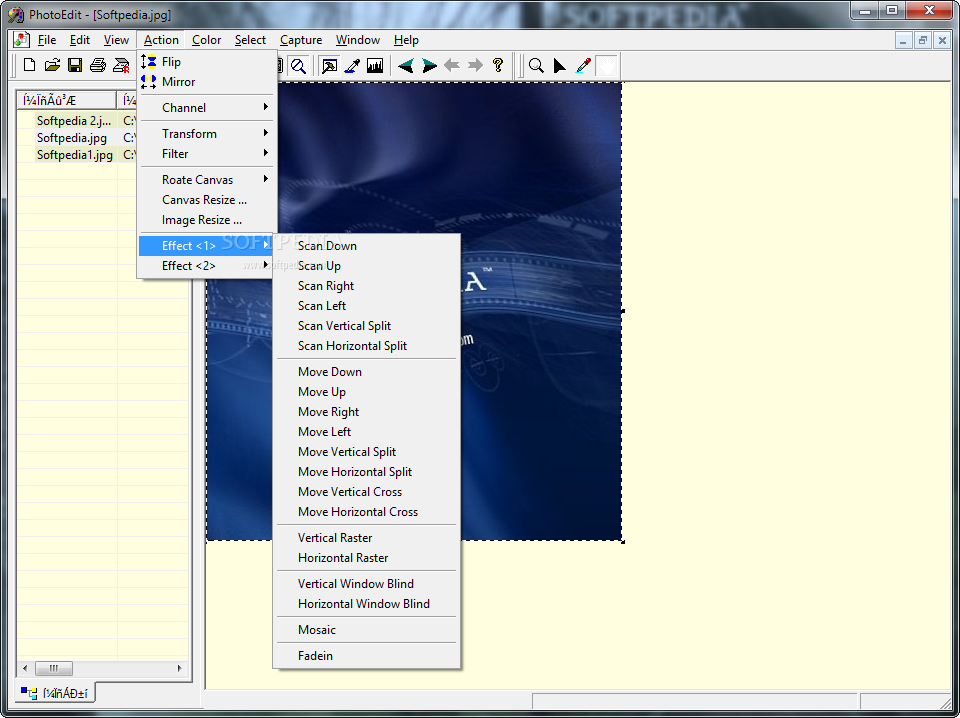Choose Canvas Resize from Action menu
The height and width of the screenshot is (718, 960).
pos(206,200)
